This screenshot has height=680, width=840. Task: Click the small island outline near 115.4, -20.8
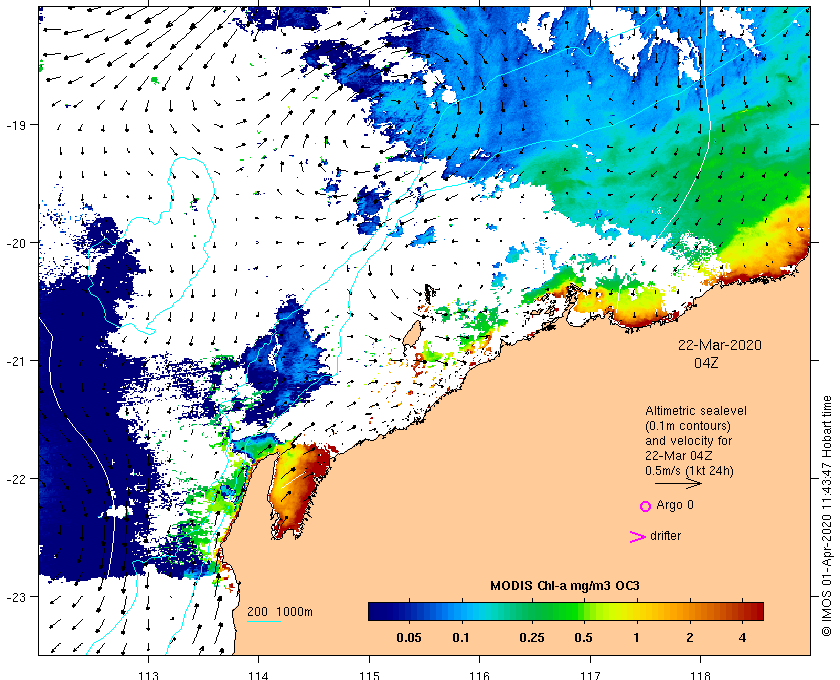[411, 334]
